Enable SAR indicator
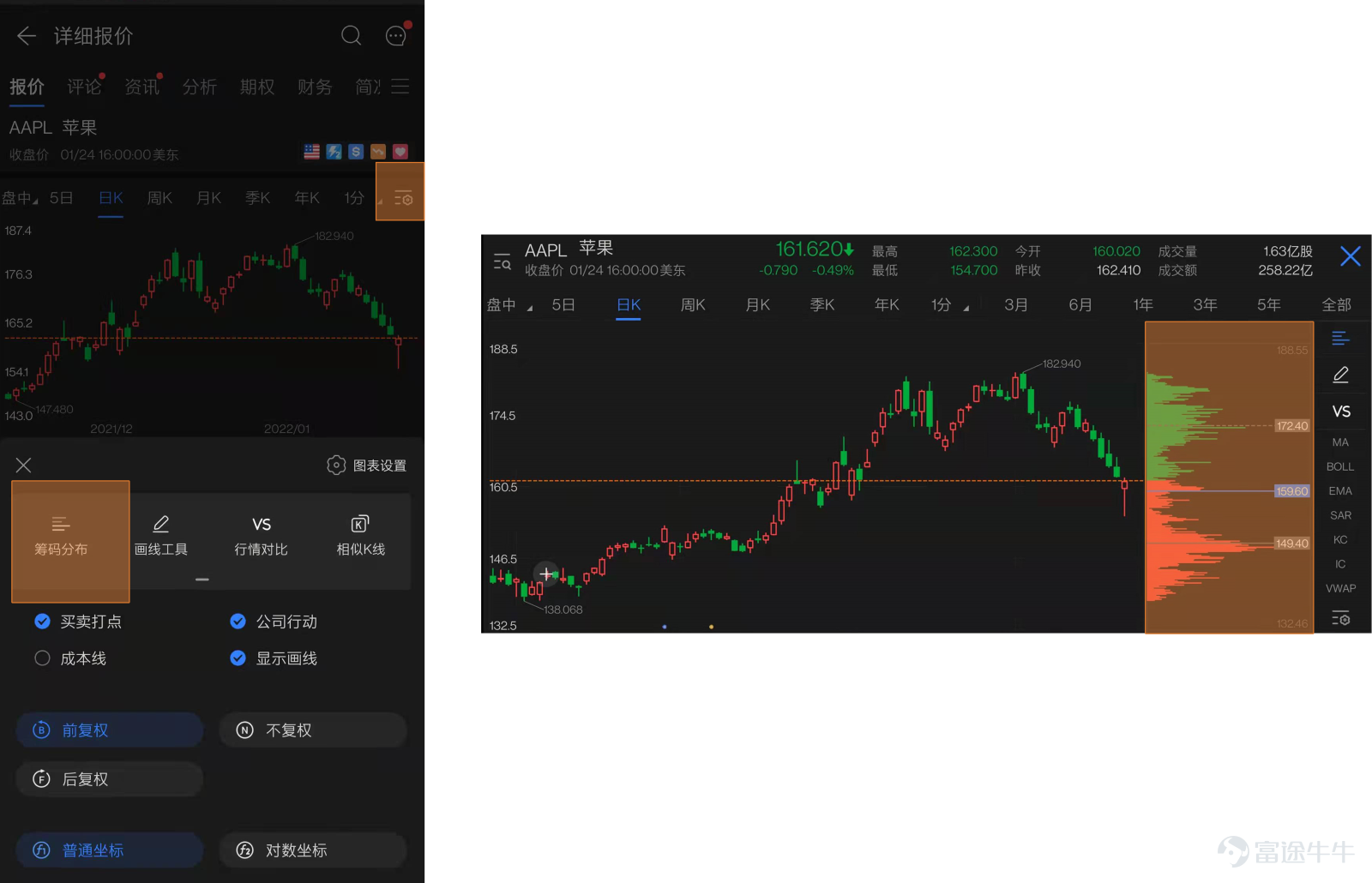Image resolution: width=1372 pixels, height=883 pixels. 1340,515
